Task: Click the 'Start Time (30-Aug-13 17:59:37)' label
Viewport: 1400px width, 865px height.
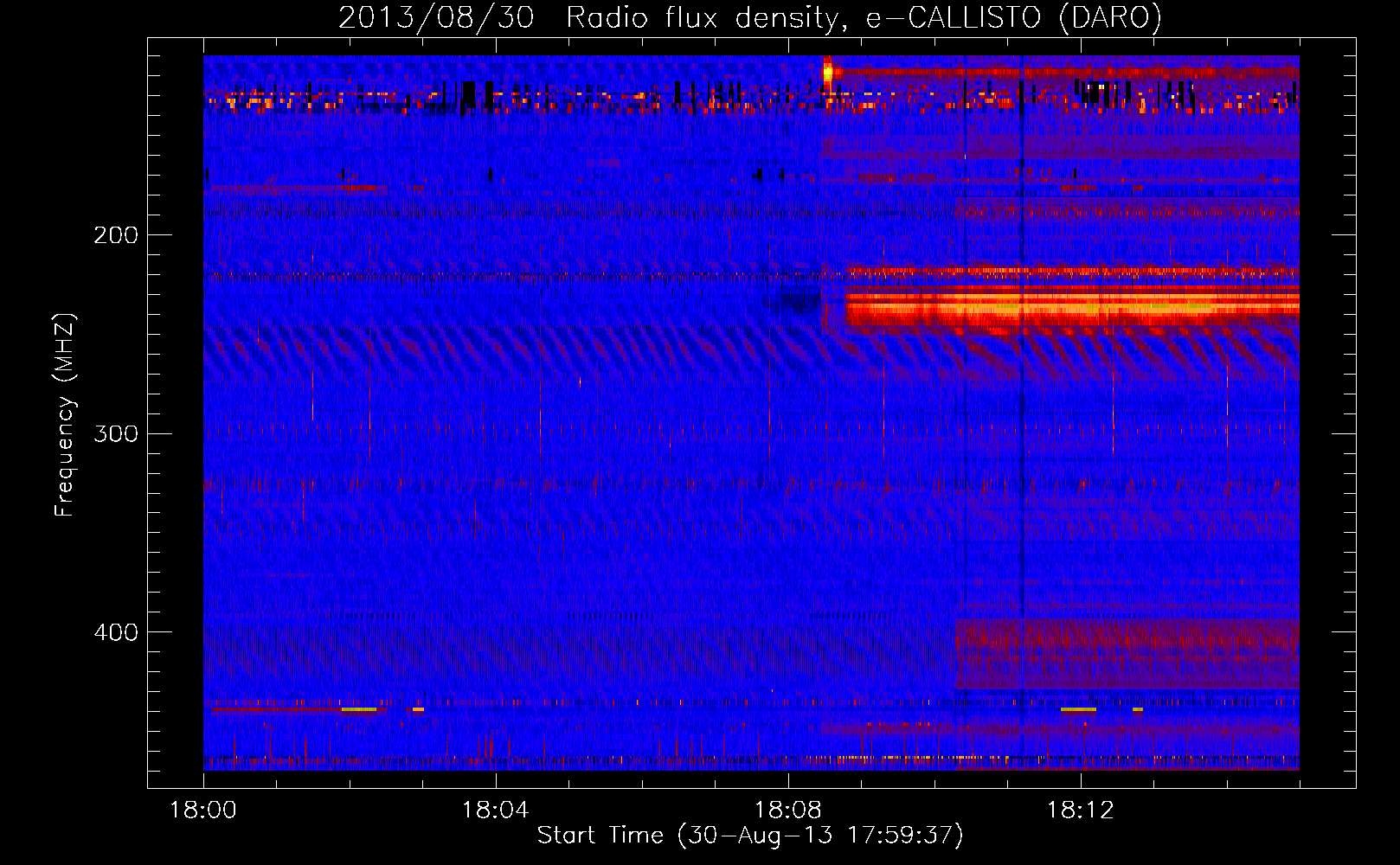Action: click(x=750, y=836)
